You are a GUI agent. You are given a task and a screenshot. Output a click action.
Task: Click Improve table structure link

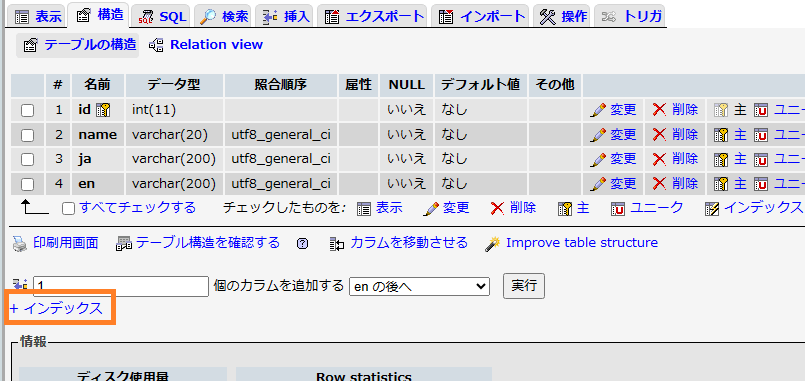(582, 242)
